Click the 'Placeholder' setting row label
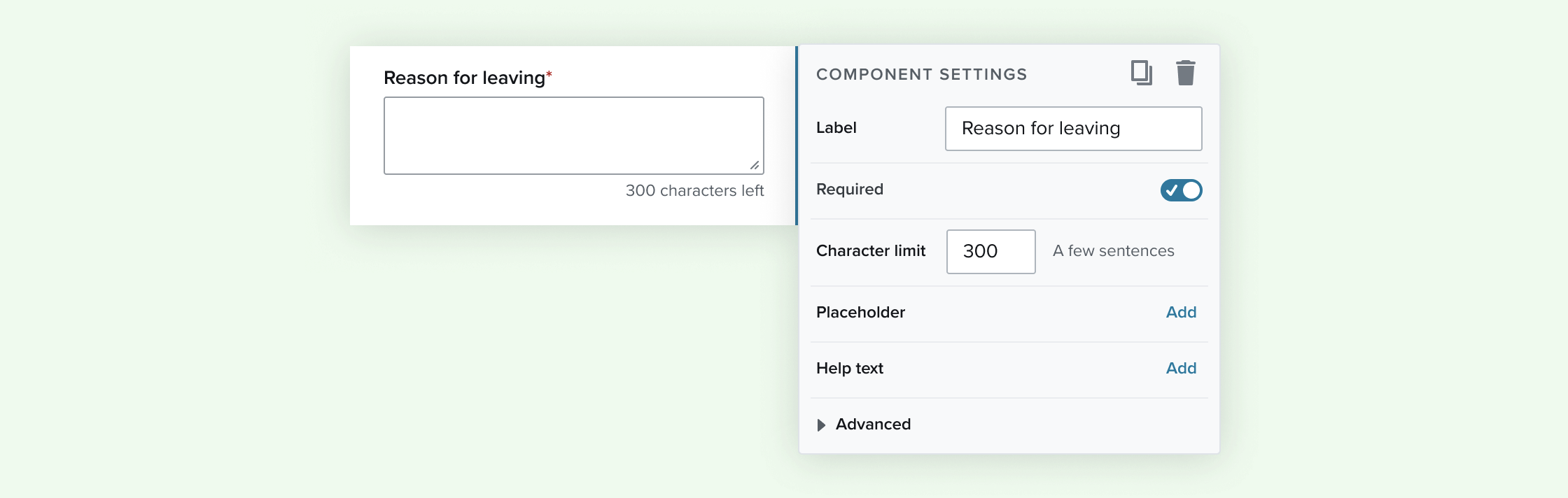Viewport: 1568px width, 498px height. [860, 312]
